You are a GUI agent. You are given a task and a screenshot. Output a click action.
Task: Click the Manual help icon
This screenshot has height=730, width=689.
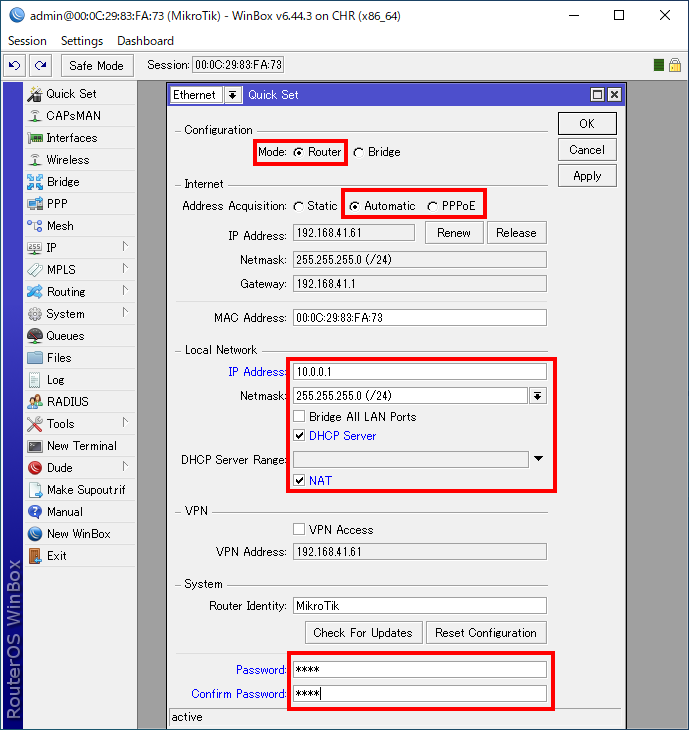point(35,512)
